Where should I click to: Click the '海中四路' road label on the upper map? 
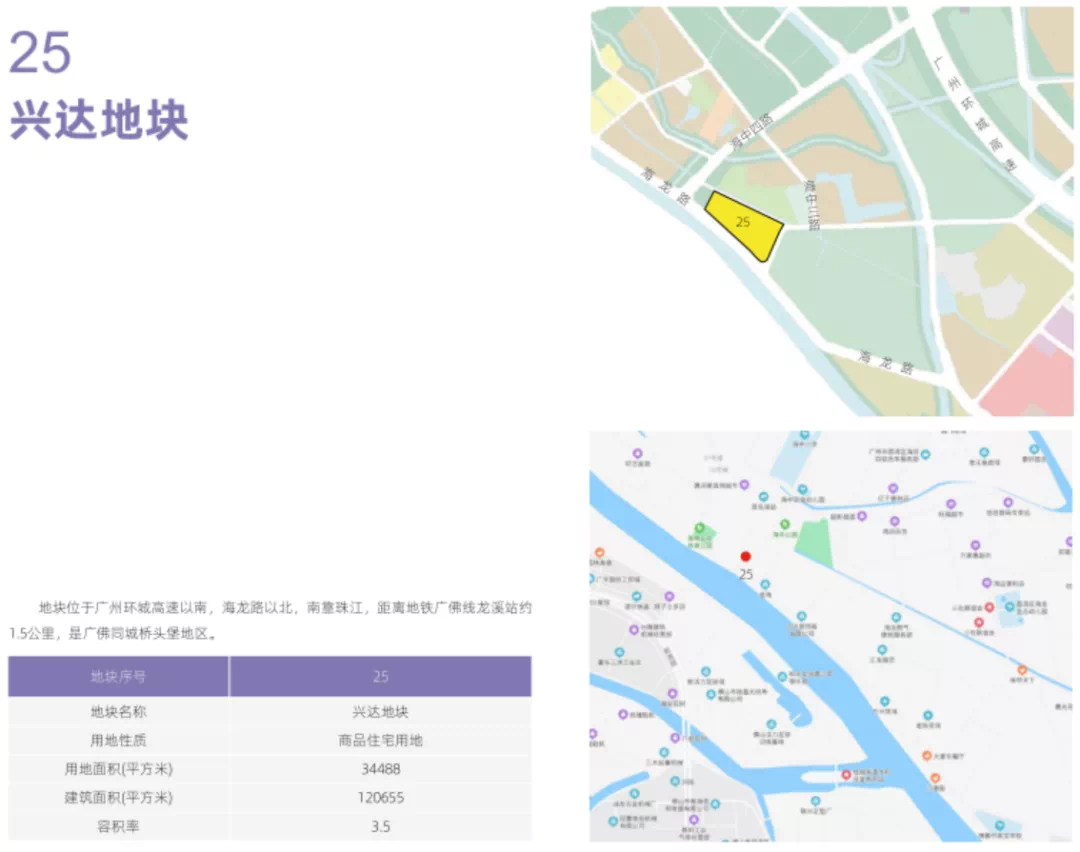click(751, 130)
